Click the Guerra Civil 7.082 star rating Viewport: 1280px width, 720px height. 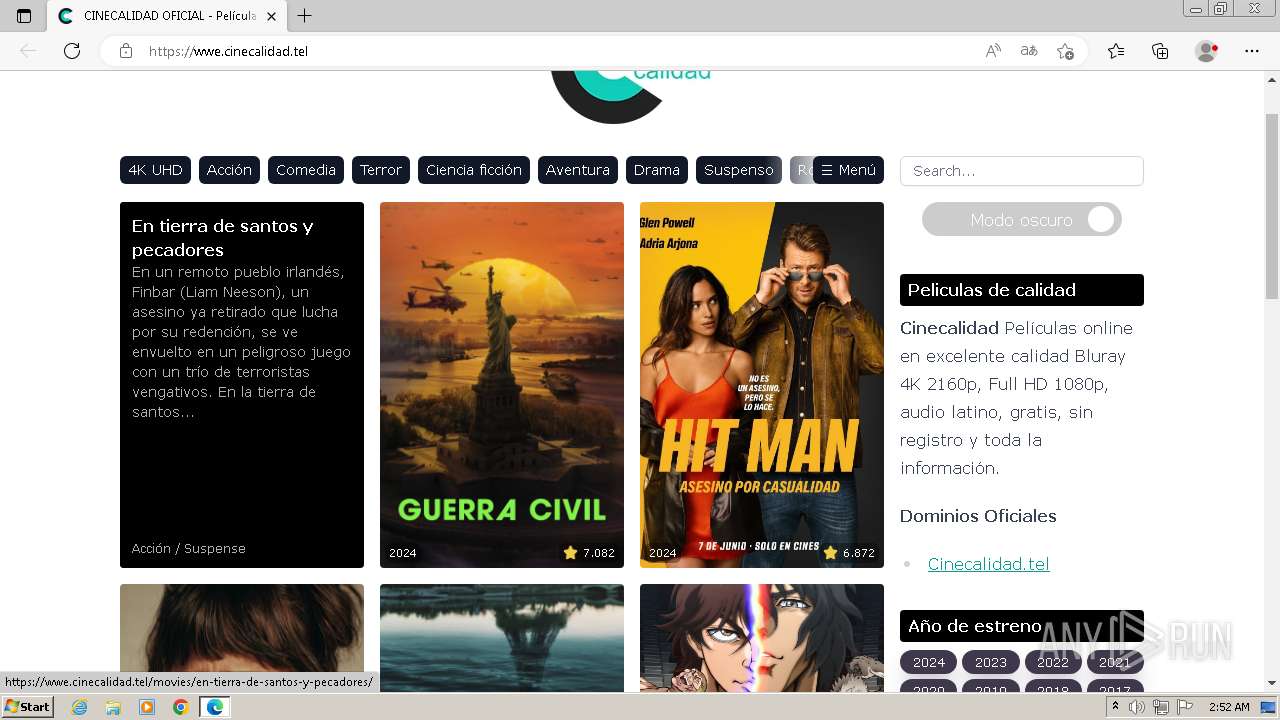[x=589, y=553]
